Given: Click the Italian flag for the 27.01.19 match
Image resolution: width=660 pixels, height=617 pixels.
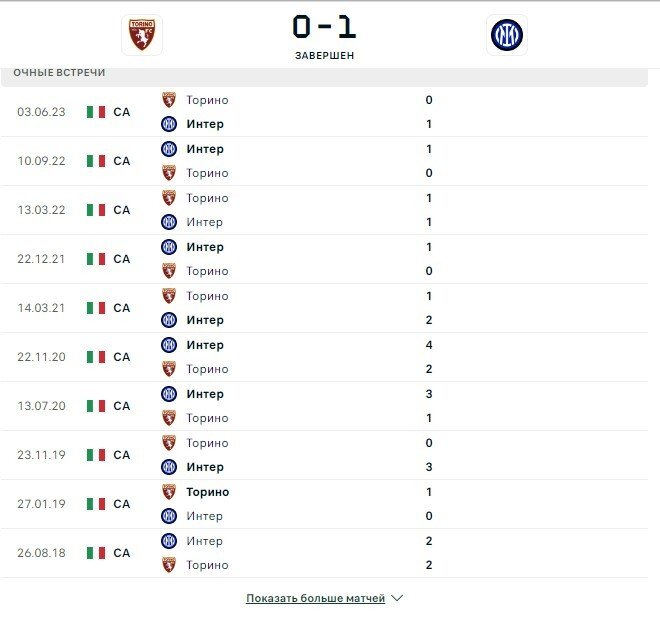Looking at the screenshot, I should click(x=95, y=504).
